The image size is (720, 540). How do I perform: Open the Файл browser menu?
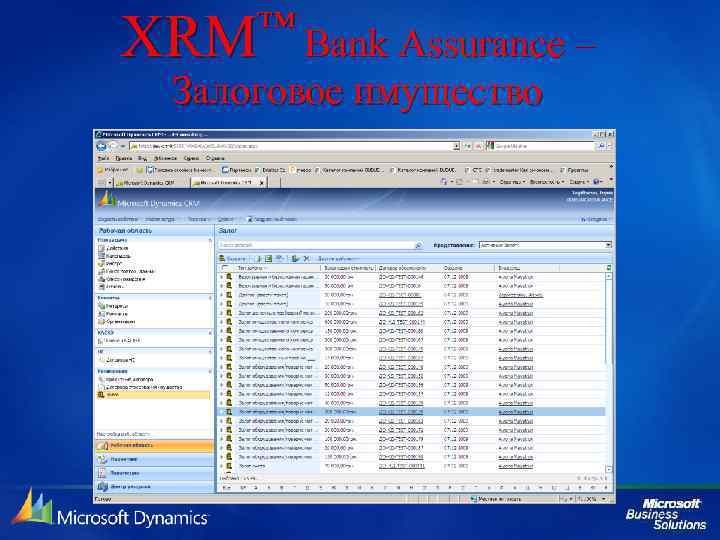coord(103,158)
